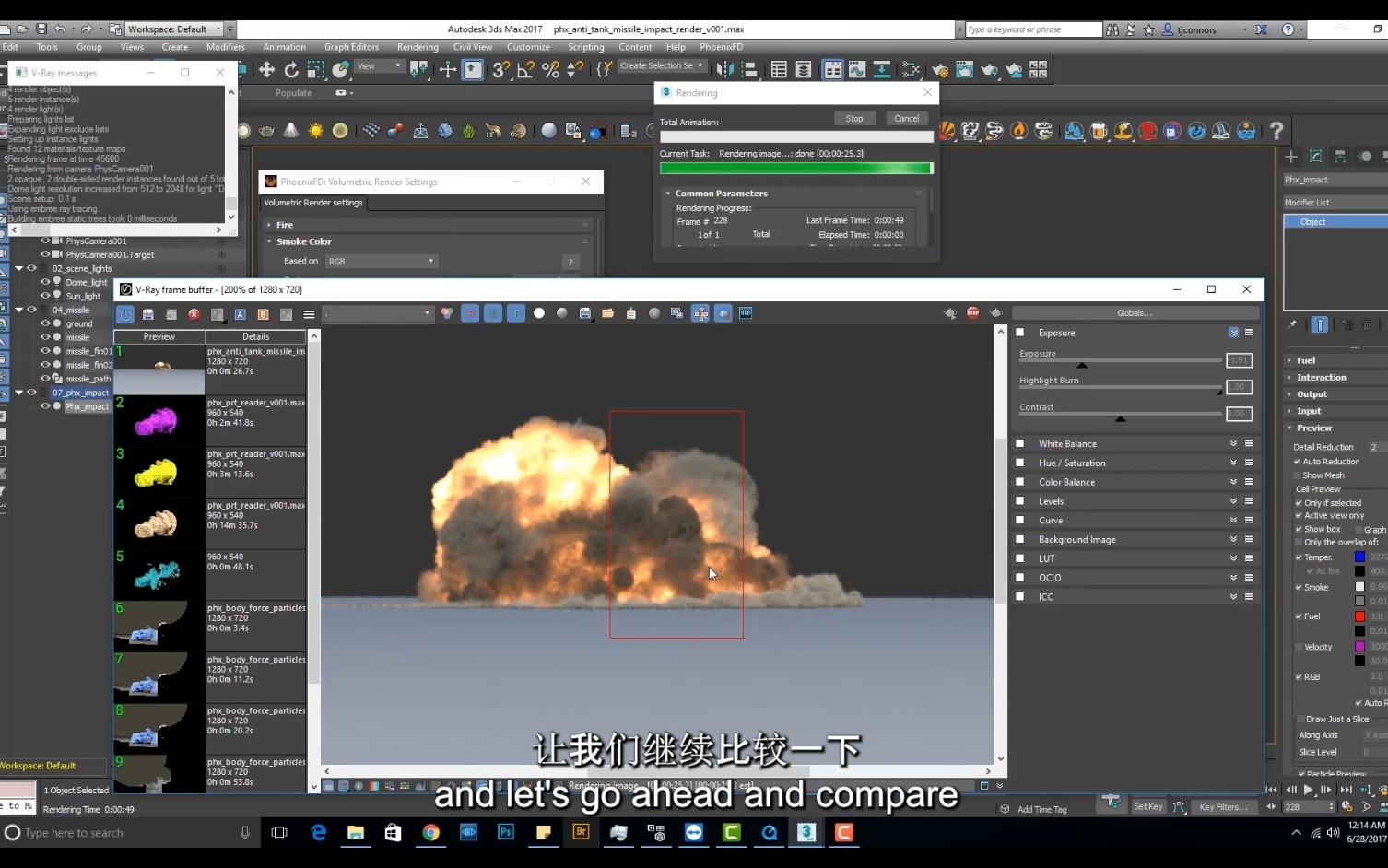The width and height of the screenshot is (1388, 868).
Task: Open the Temperature color swatch in Preview
Action: click(1359, 557)
